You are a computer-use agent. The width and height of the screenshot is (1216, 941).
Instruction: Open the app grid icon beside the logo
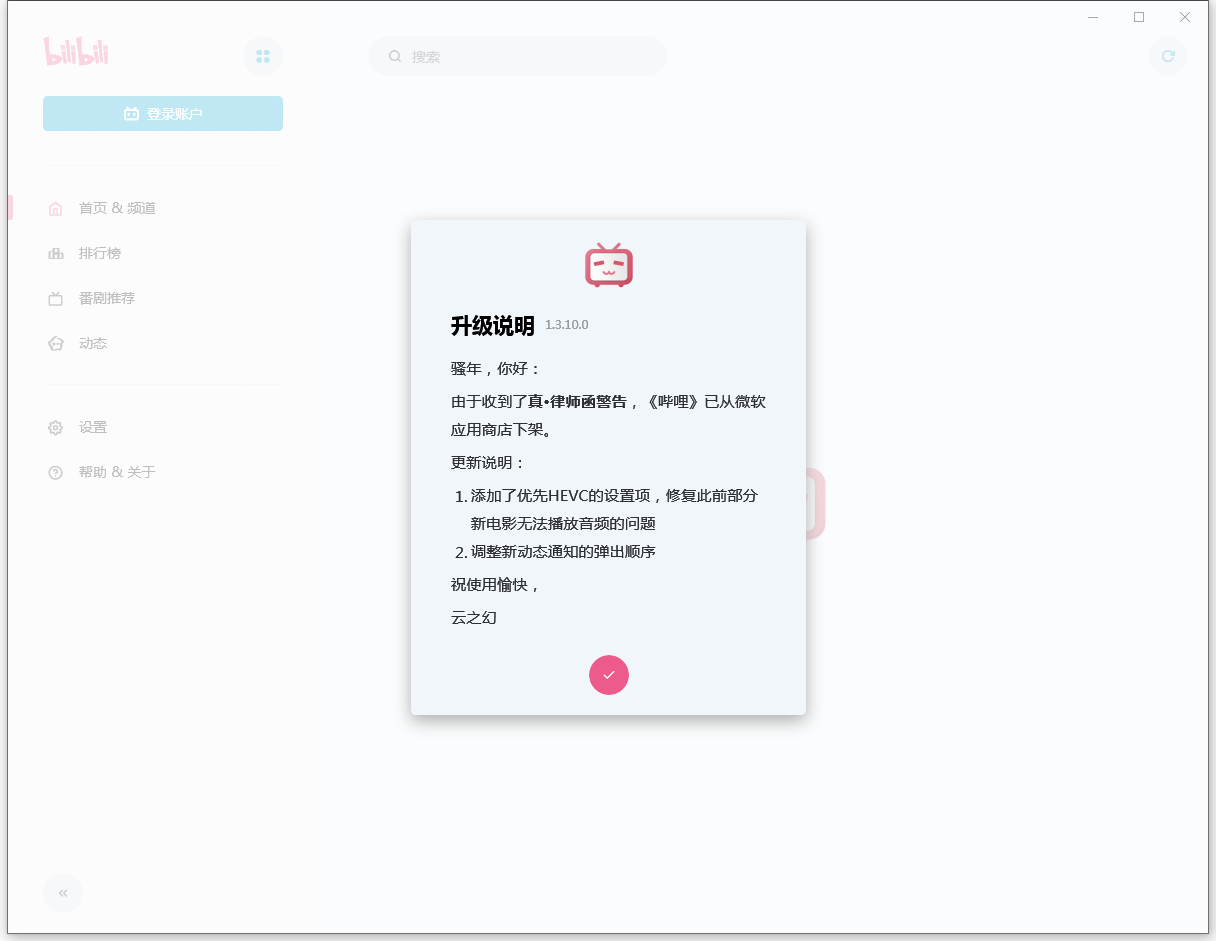click(263, 56)
